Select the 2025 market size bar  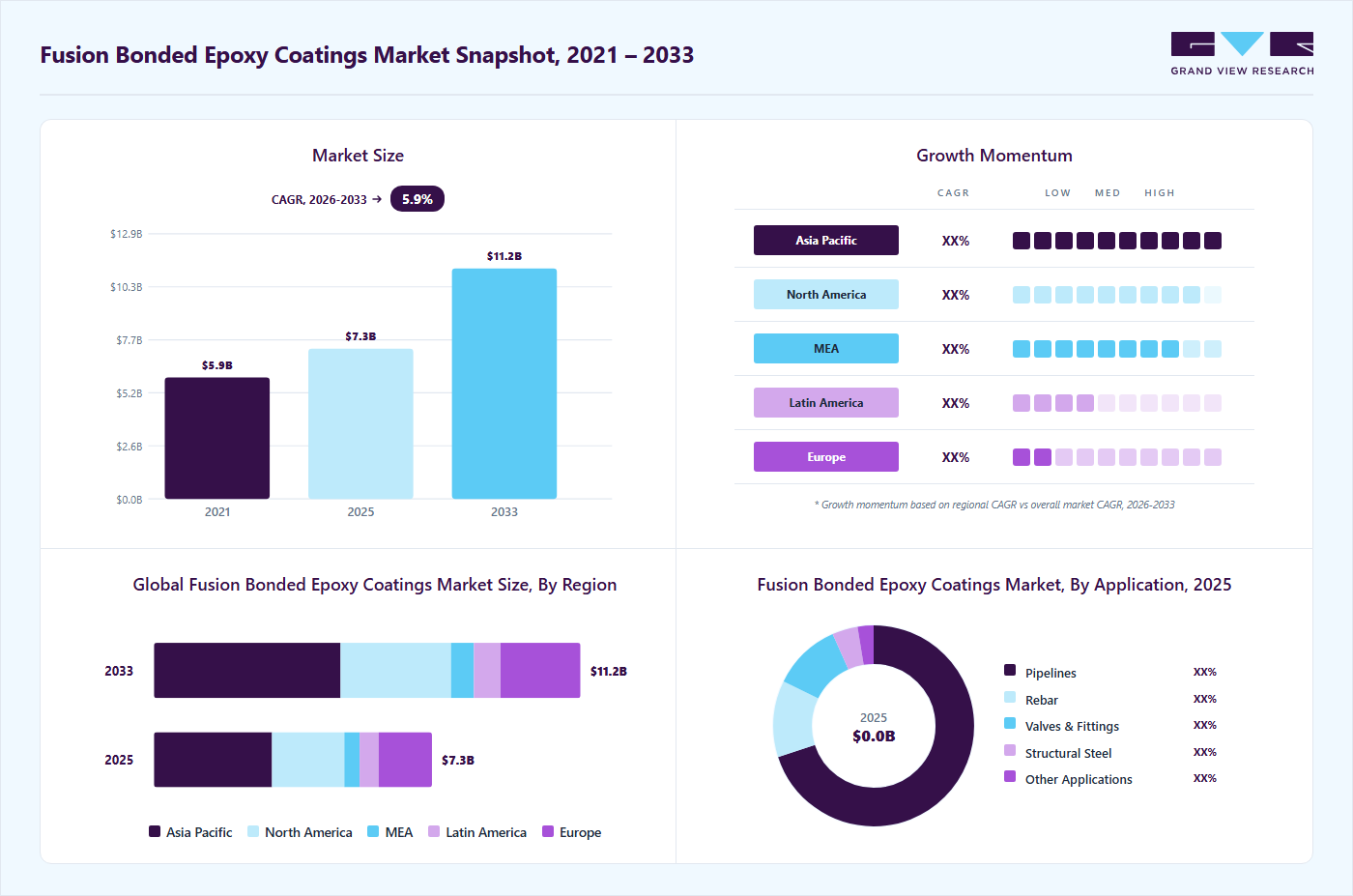tap(360, 424)
